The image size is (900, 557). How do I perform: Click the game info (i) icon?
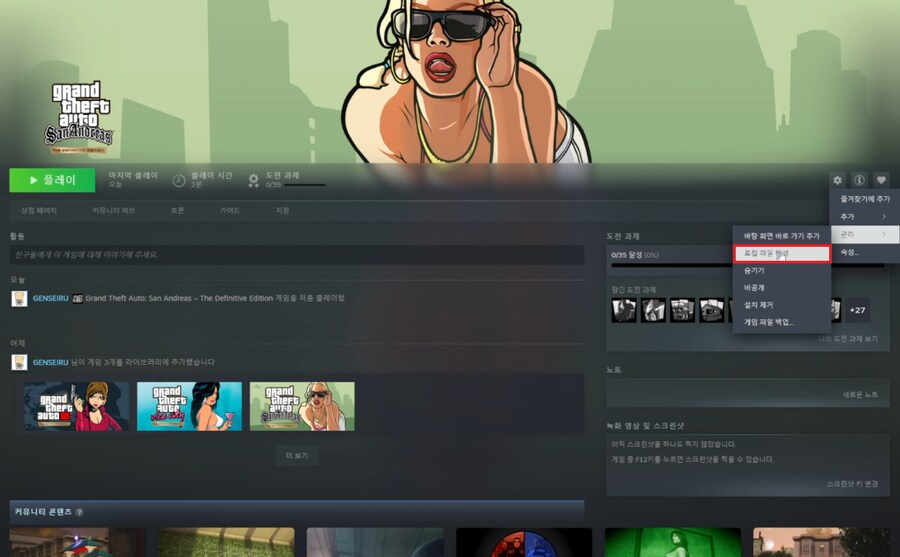pos(859,180)
